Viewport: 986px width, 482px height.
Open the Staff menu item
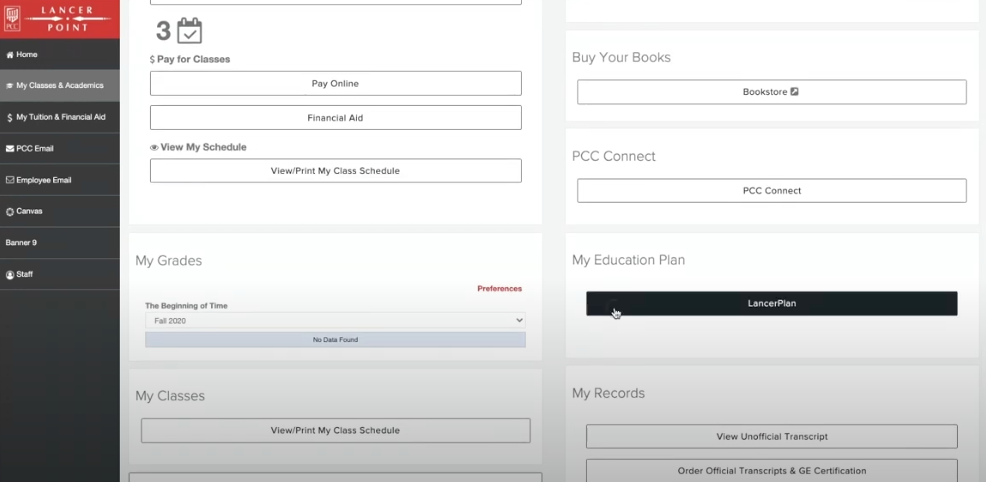60,274
